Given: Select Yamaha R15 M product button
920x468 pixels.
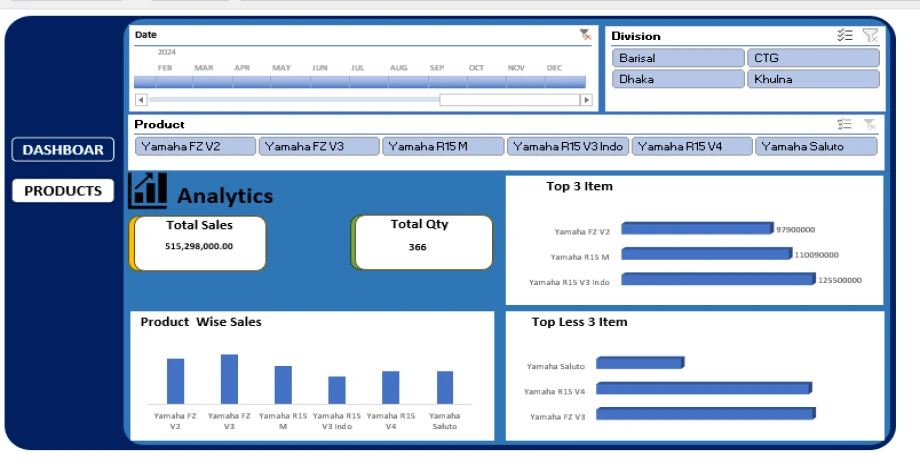Looking at the screenshot, I should pos(442,147).
